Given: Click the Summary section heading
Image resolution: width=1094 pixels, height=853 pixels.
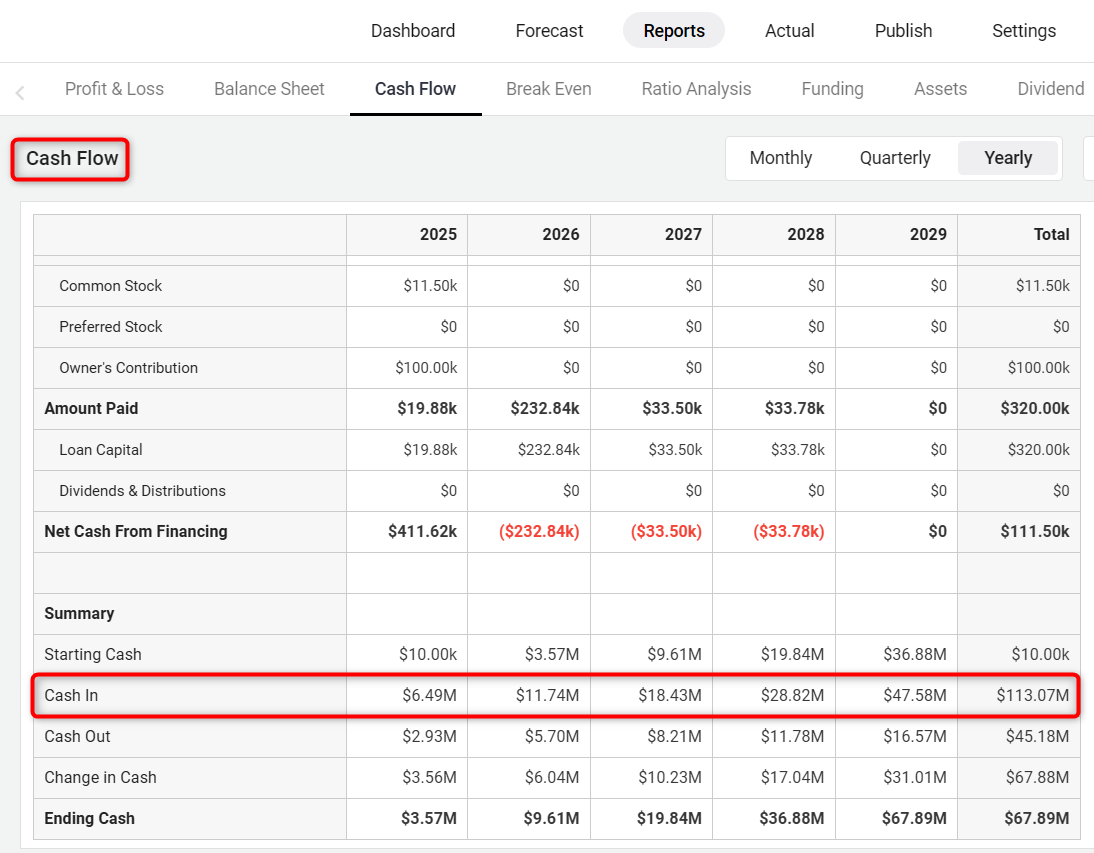Looking at the screenshot, I should [x=79, y=614].
